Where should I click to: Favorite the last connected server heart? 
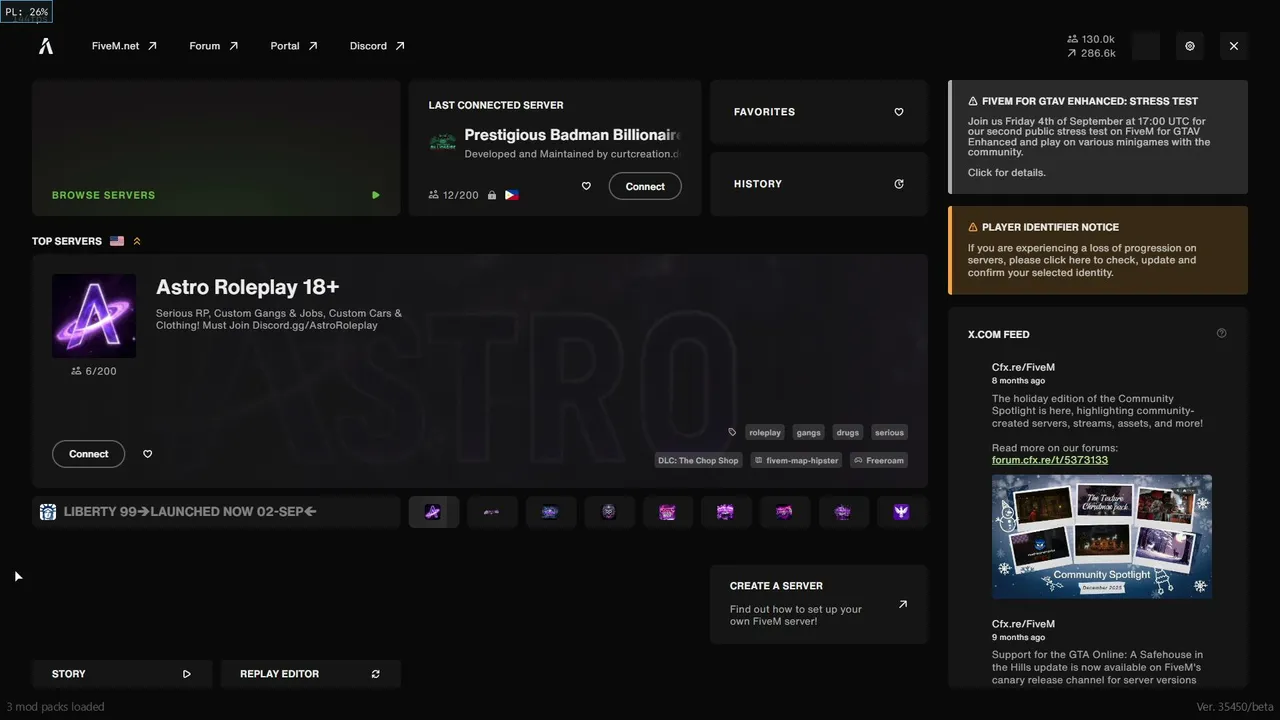point(586,186)
